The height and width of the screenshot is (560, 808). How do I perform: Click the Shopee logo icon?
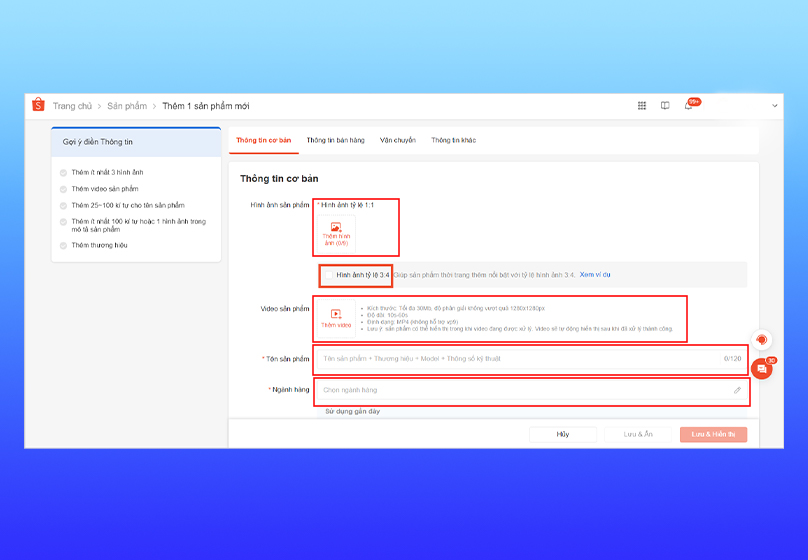[x=38, y=105]
